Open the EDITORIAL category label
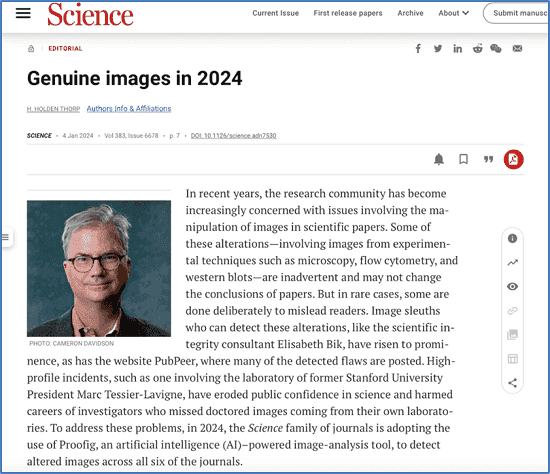This screenshot has width=550, height=474. tap(65, 49)
